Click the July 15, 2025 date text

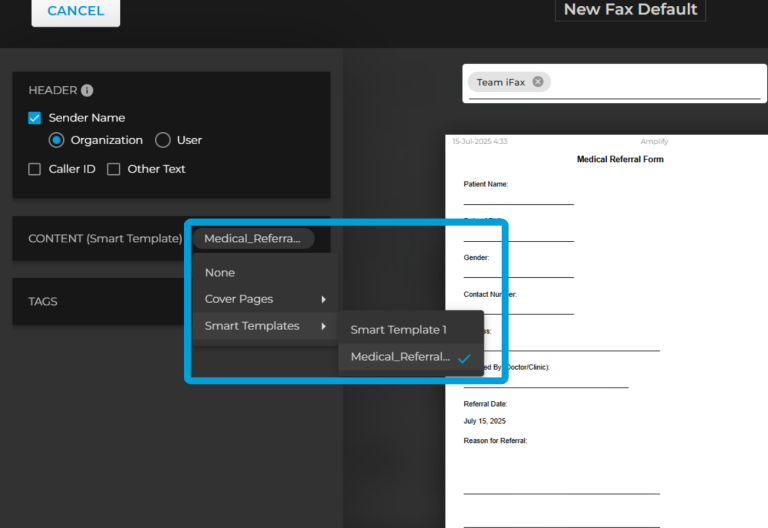coord(484,421)
